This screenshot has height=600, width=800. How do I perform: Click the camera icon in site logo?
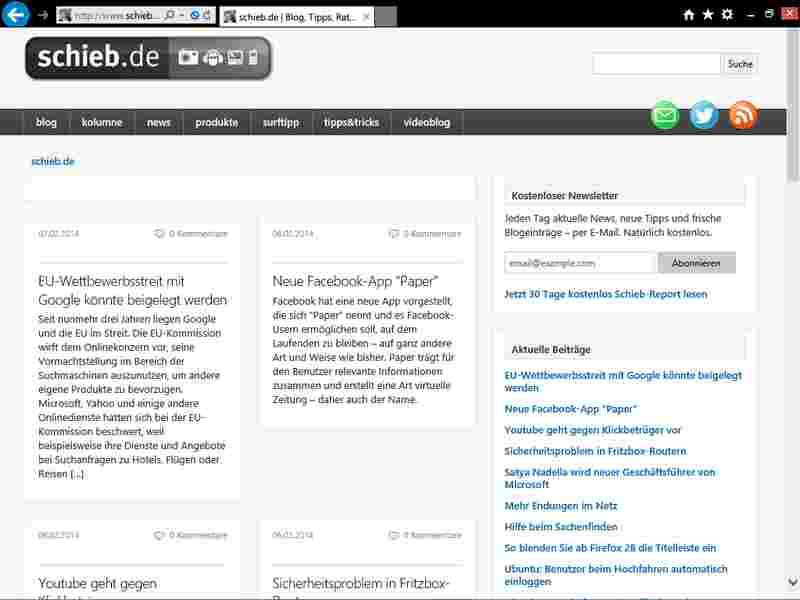click(x=188, y=57)
